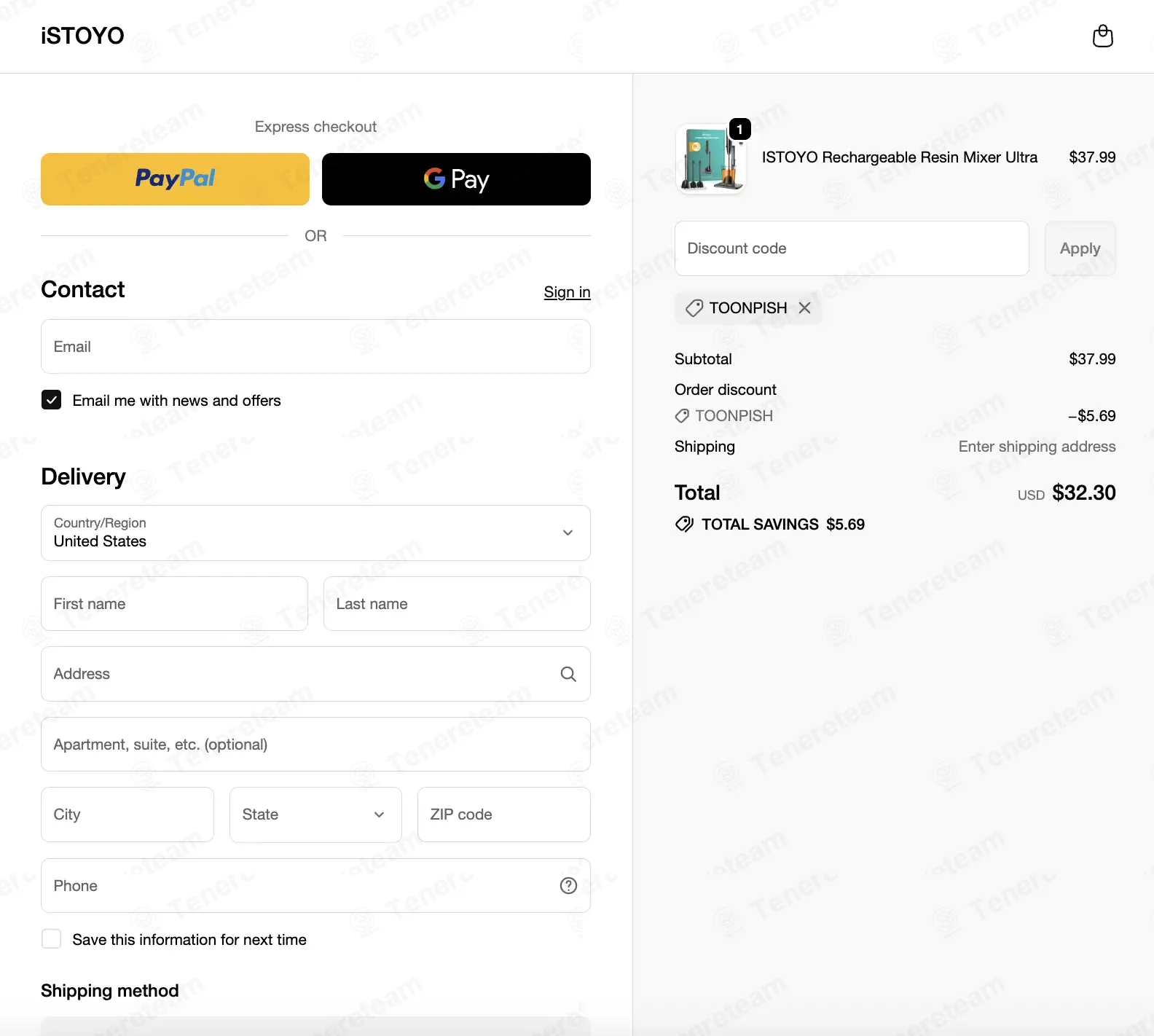
Task: Click the tag icon beside Order discount TOONPISH
Action: 682,416
